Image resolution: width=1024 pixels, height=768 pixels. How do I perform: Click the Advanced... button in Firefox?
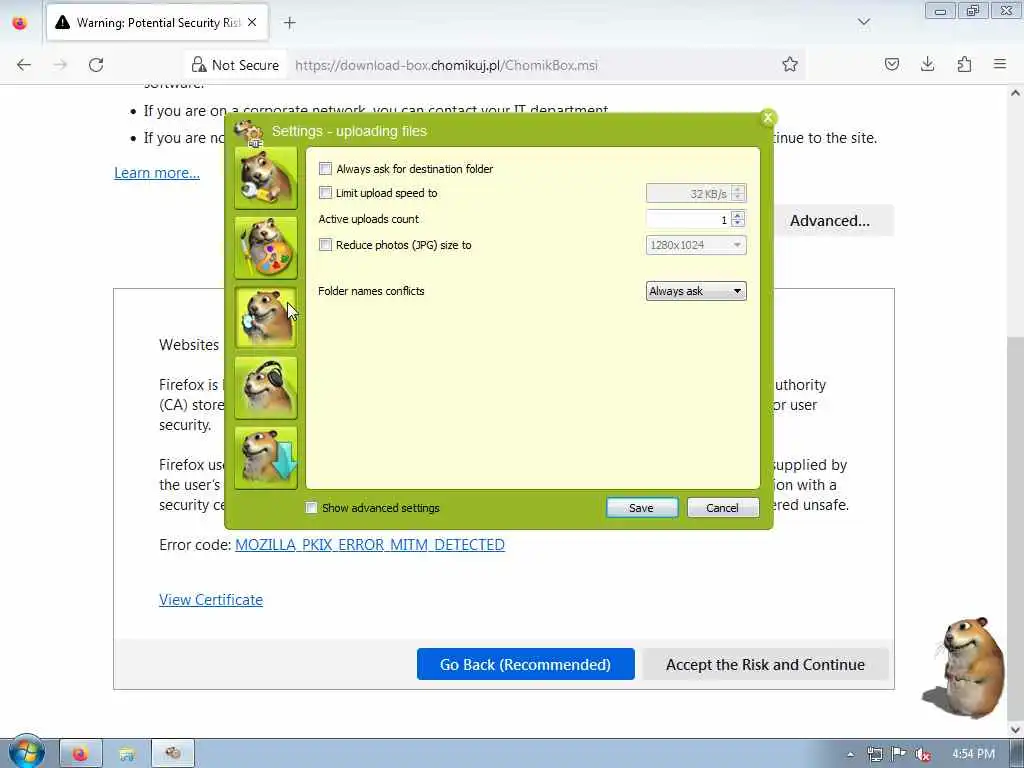coord(830,221)
